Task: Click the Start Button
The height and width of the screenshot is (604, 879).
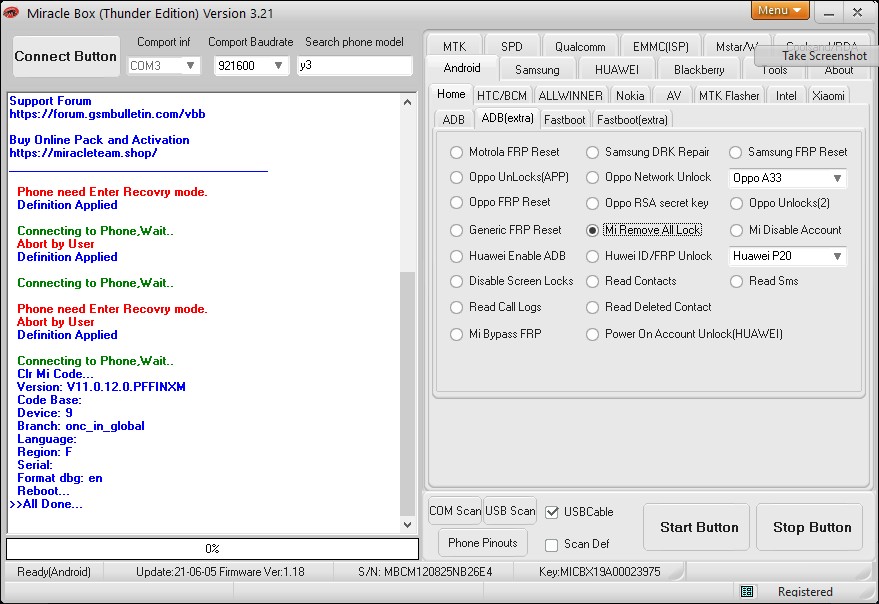Action: click(x=698, y=527)
